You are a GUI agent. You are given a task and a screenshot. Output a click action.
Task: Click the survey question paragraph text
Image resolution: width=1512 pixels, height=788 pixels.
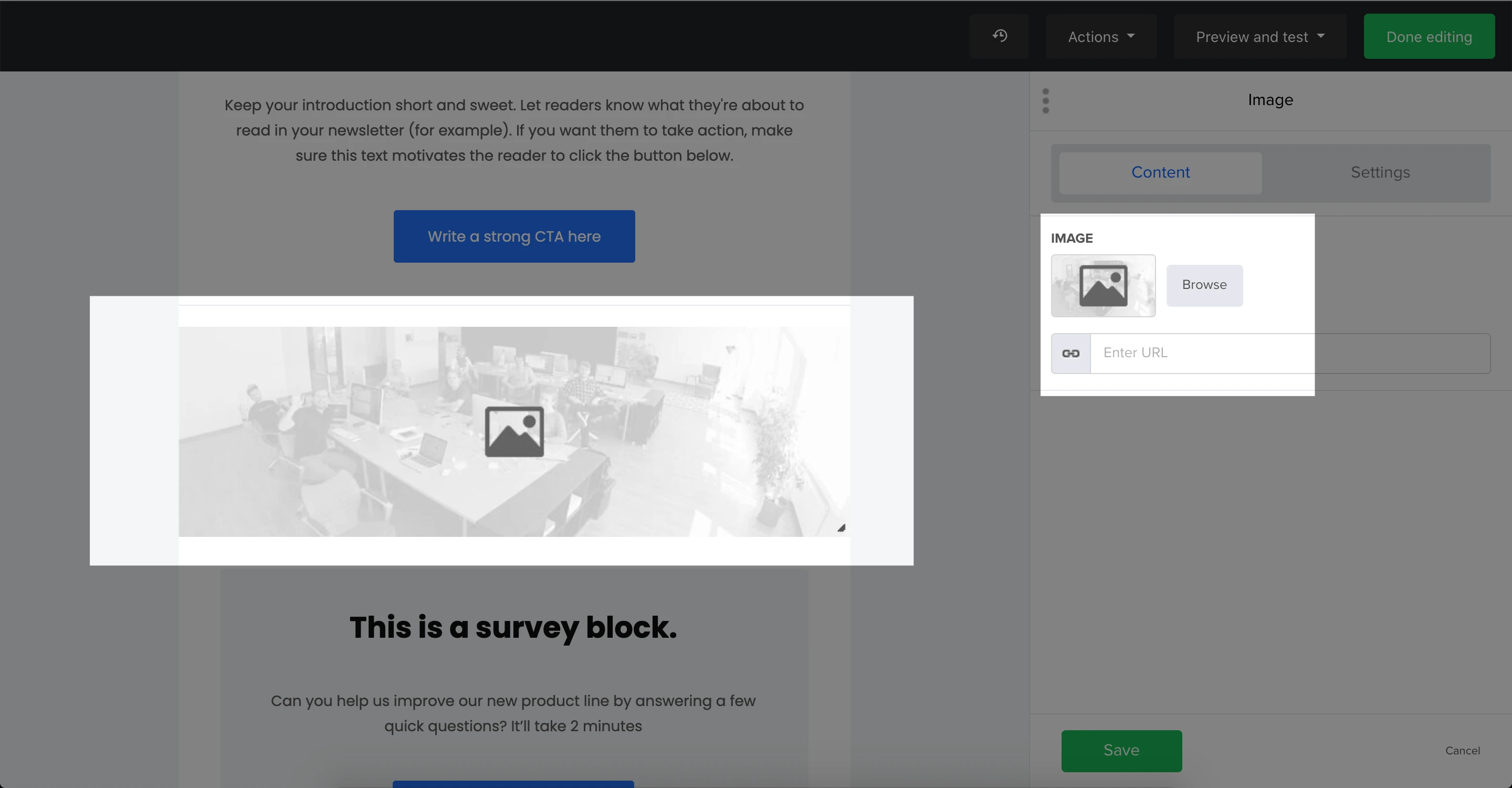(513, 713)
